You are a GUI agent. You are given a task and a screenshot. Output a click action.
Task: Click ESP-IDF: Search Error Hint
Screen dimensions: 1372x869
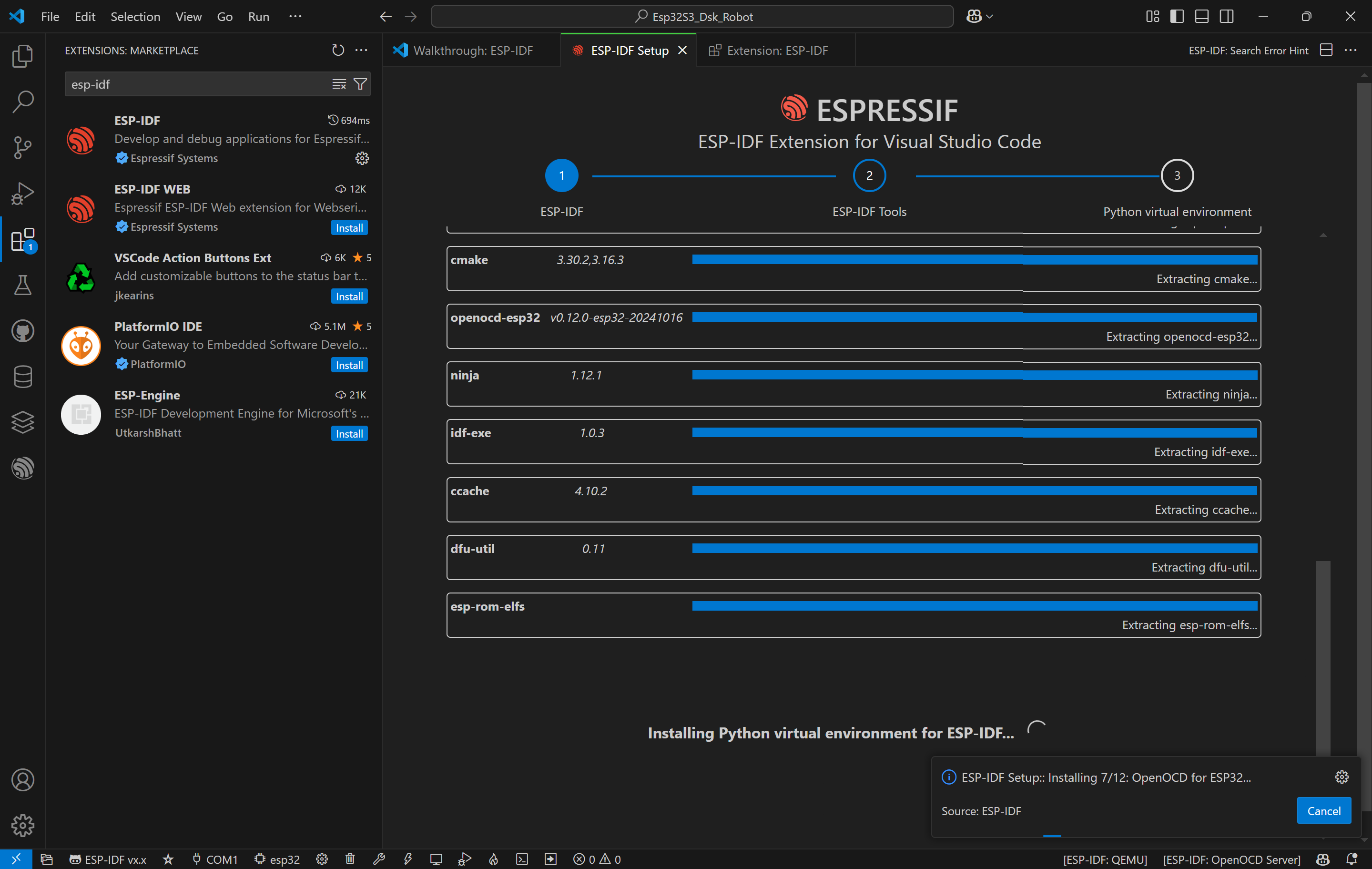(x=1248, y=50)
